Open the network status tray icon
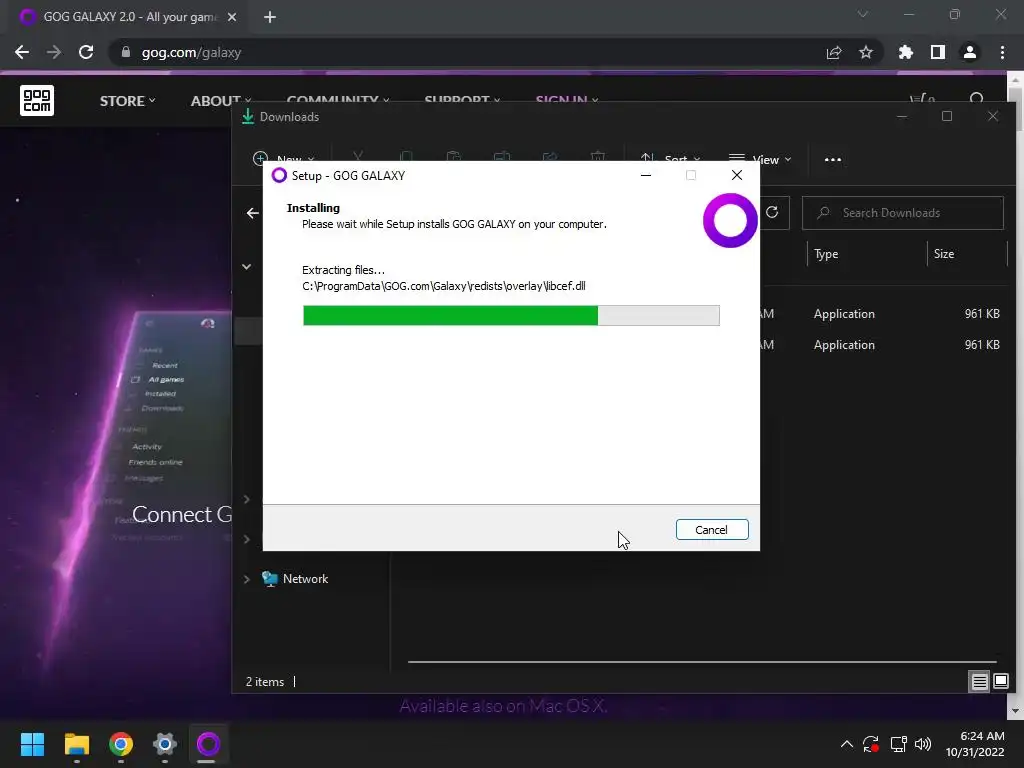The height and width of the screenshot is (768, 1024). [899, 744]
